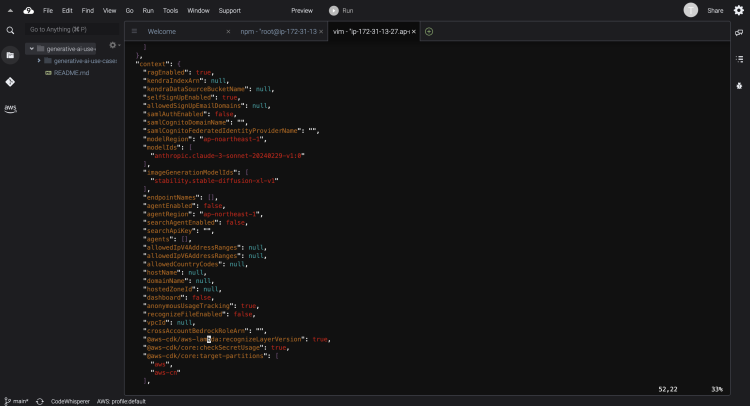
Task: Open the File menu
Action: (x=48, y=11)
